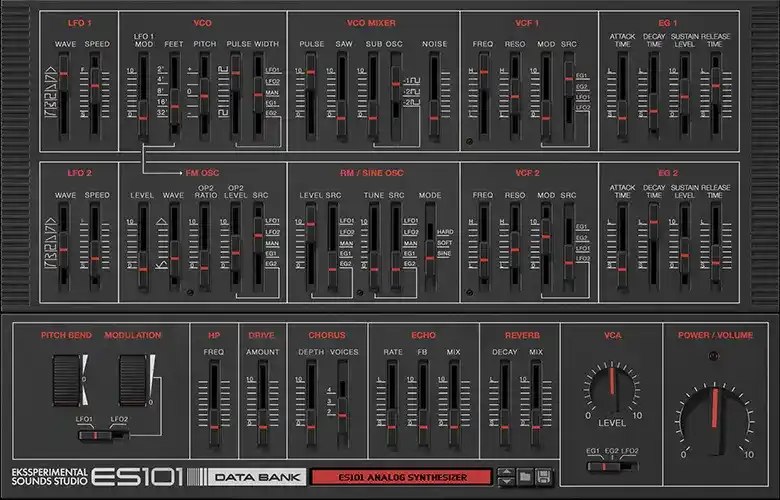Image resolution: width=780 pixels, height=500 pixels.
Task: Click the SUB OSC waveform selector slider
Action: click(396, 96)
